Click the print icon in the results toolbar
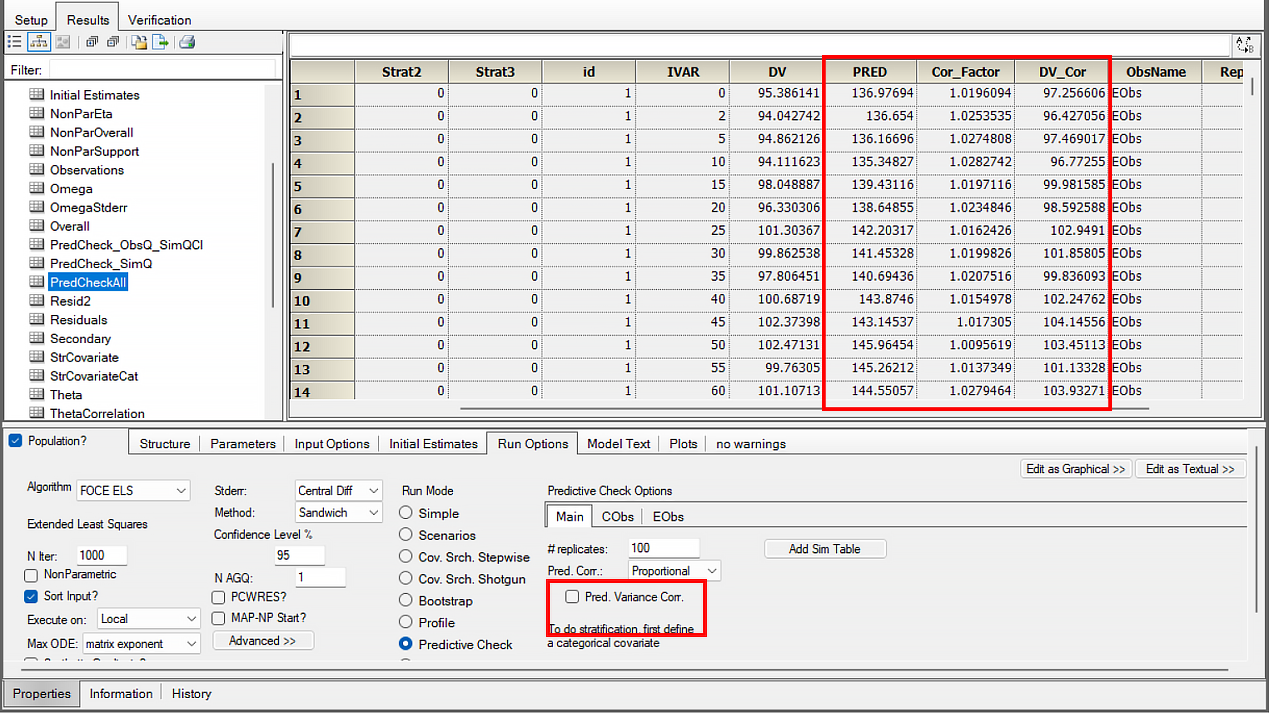The width and height of the screenshot is (1269, 713). click(x=187, y=42)
